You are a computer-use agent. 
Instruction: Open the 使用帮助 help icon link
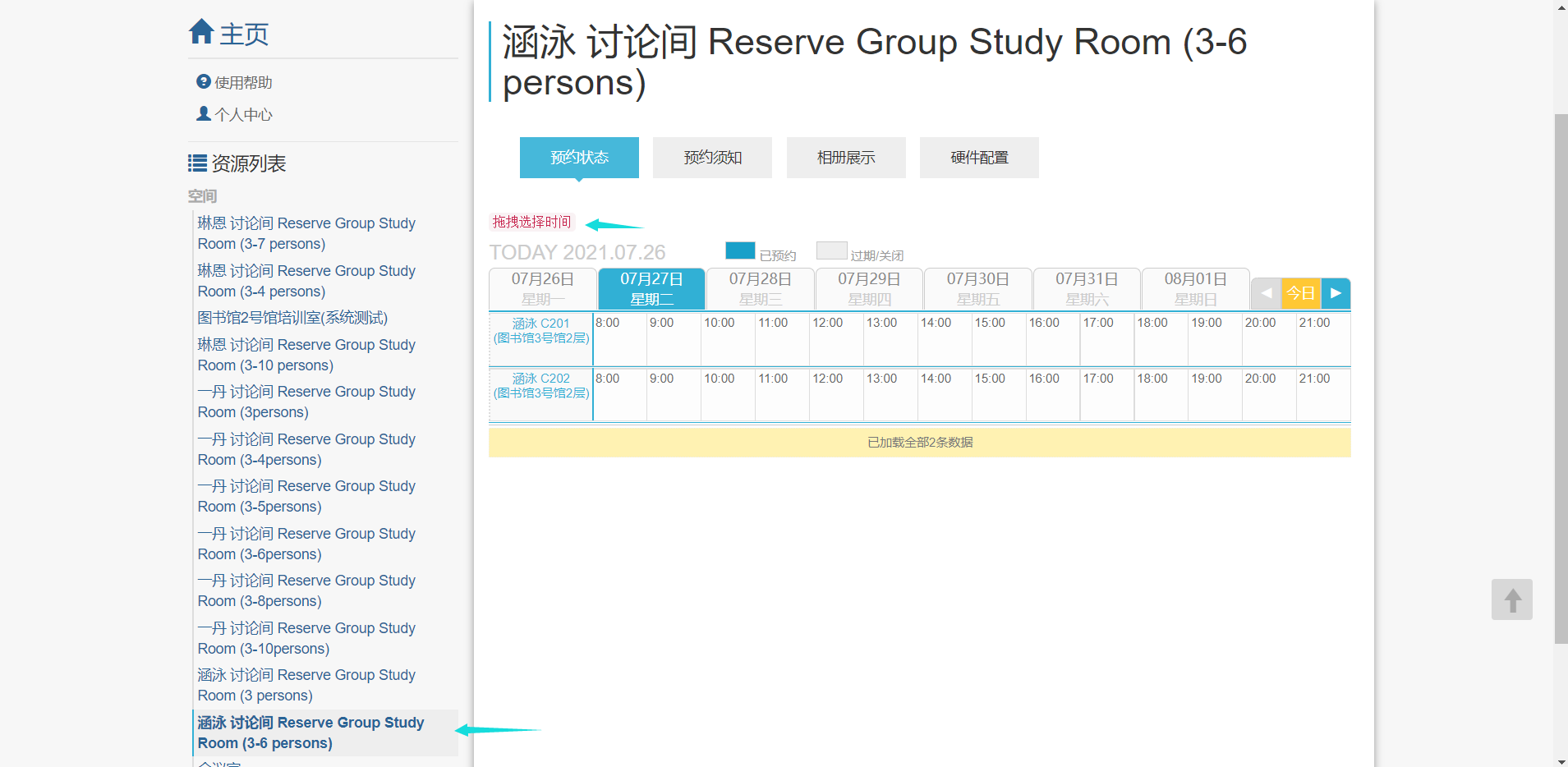tap(204, 81)
